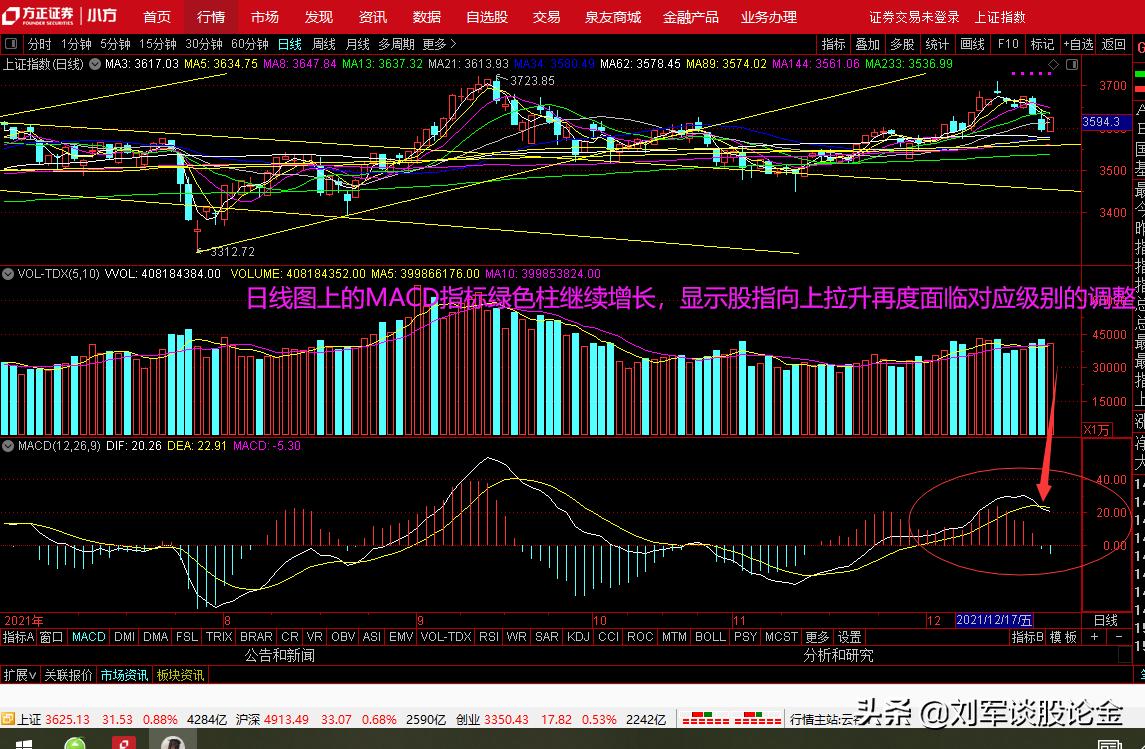Image resolution: width=1145 pixels, height=749 pixels.
Task: Select TRIX indicator tab
Action: [x=218, y=637]
